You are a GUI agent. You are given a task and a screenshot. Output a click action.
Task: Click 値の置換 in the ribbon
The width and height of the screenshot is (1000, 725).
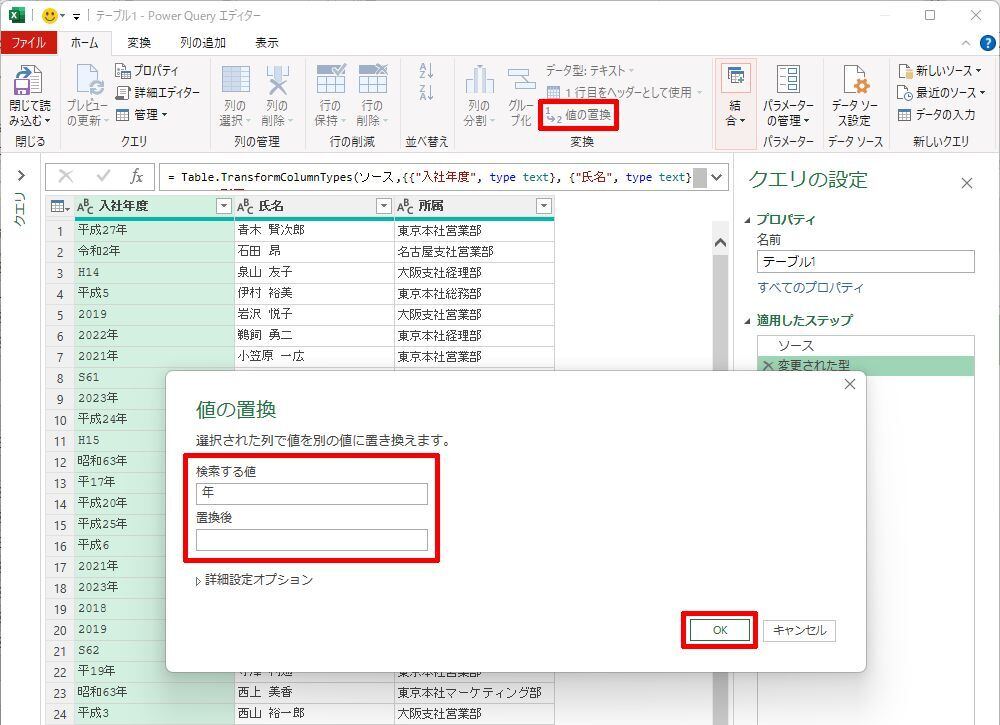[x=579, y=115]
